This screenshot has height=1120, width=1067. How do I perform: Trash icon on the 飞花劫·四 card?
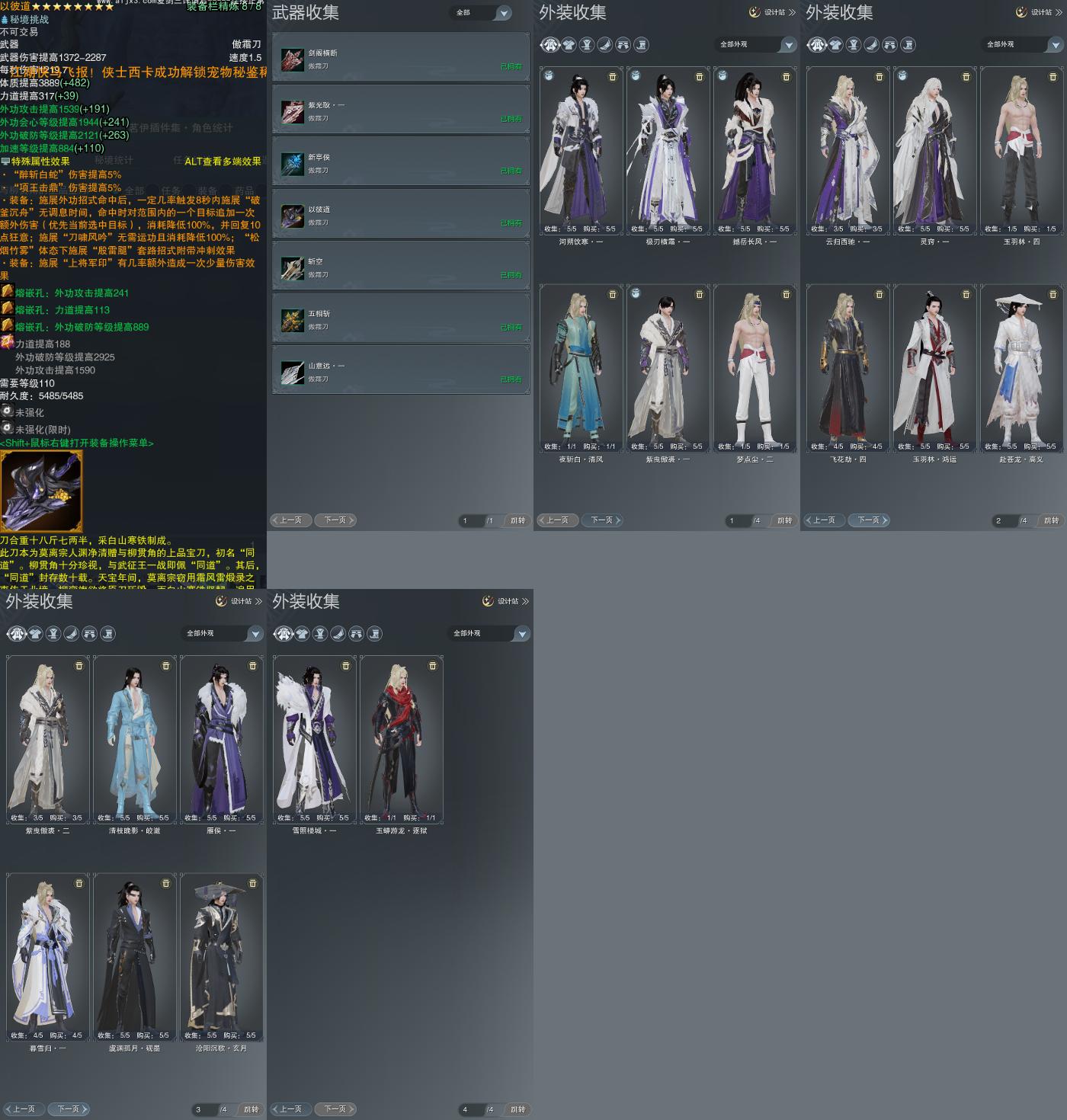pos(880,294)
